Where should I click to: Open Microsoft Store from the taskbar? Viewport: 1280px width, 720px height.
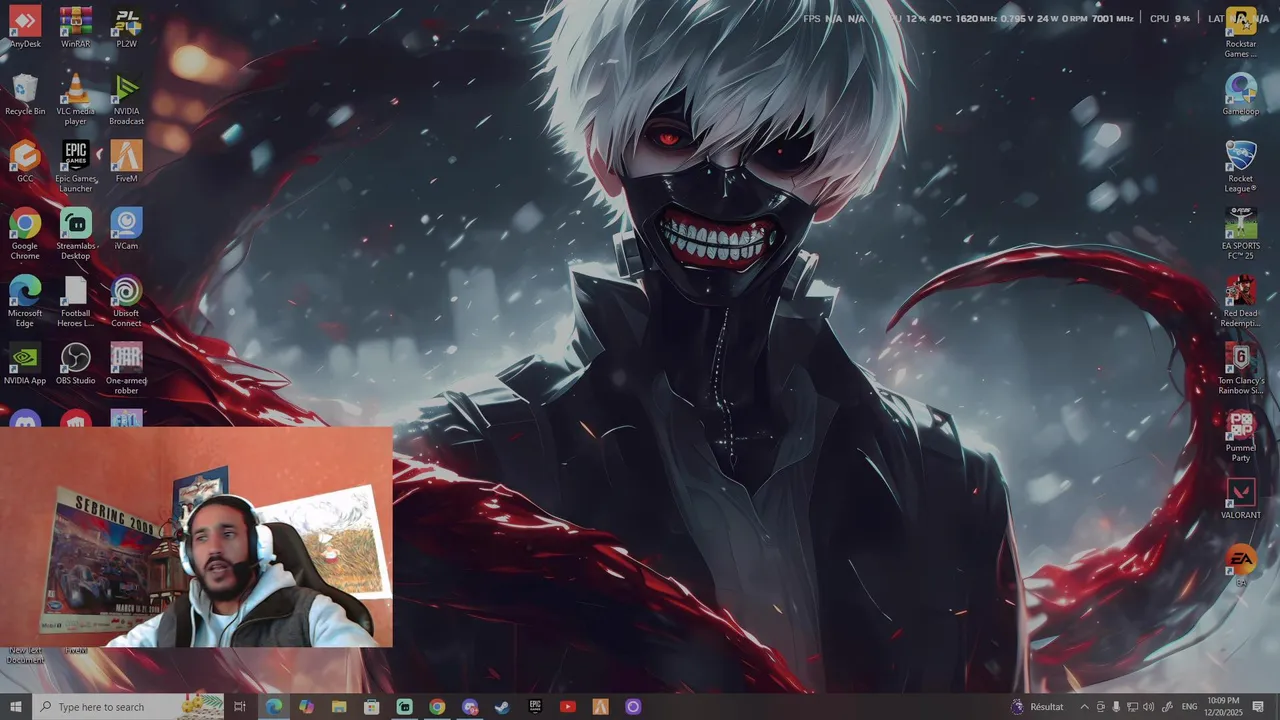click(372, 707)
